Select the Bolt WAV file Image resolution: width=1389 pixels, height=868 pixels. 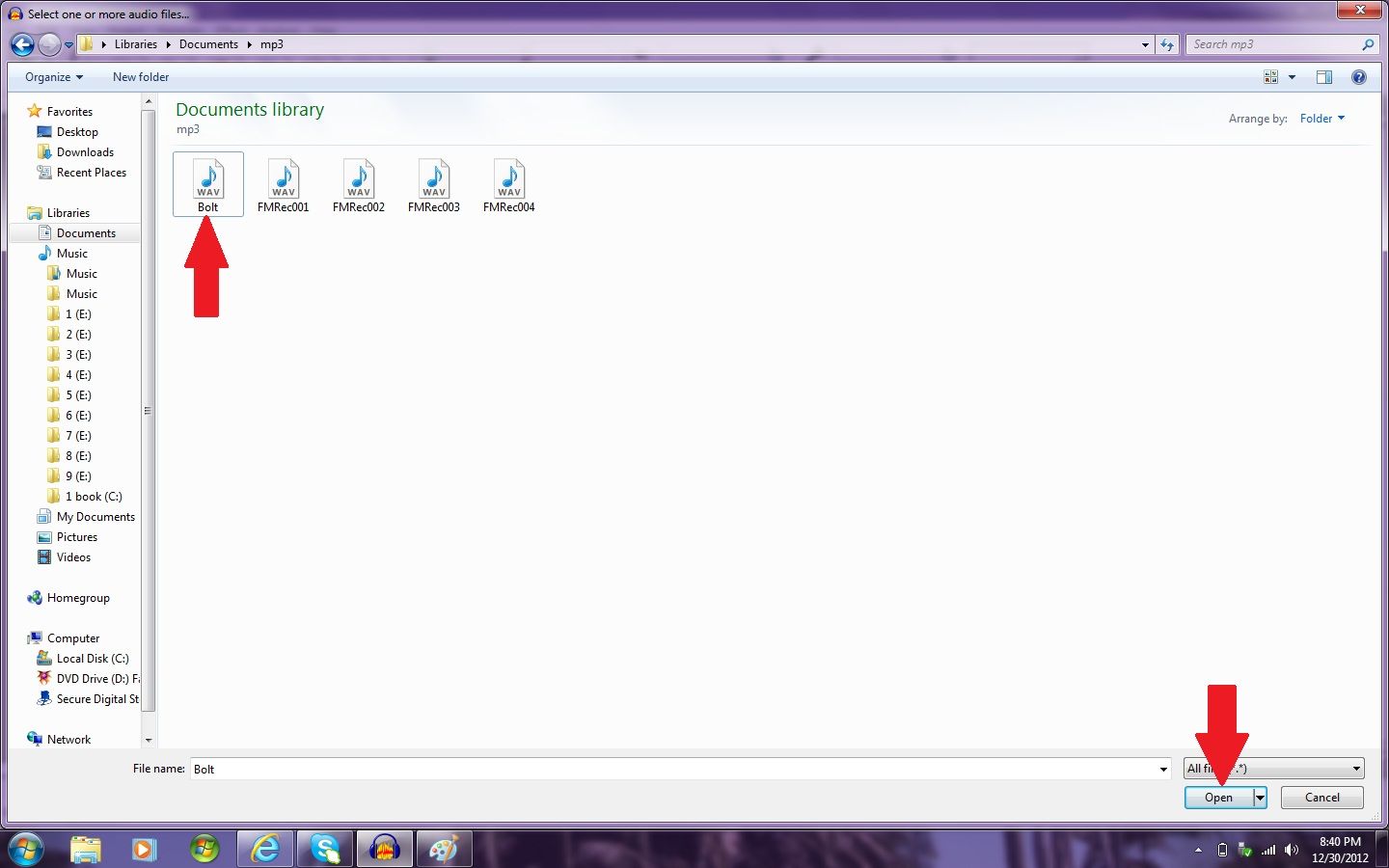[x=207, y=183]
